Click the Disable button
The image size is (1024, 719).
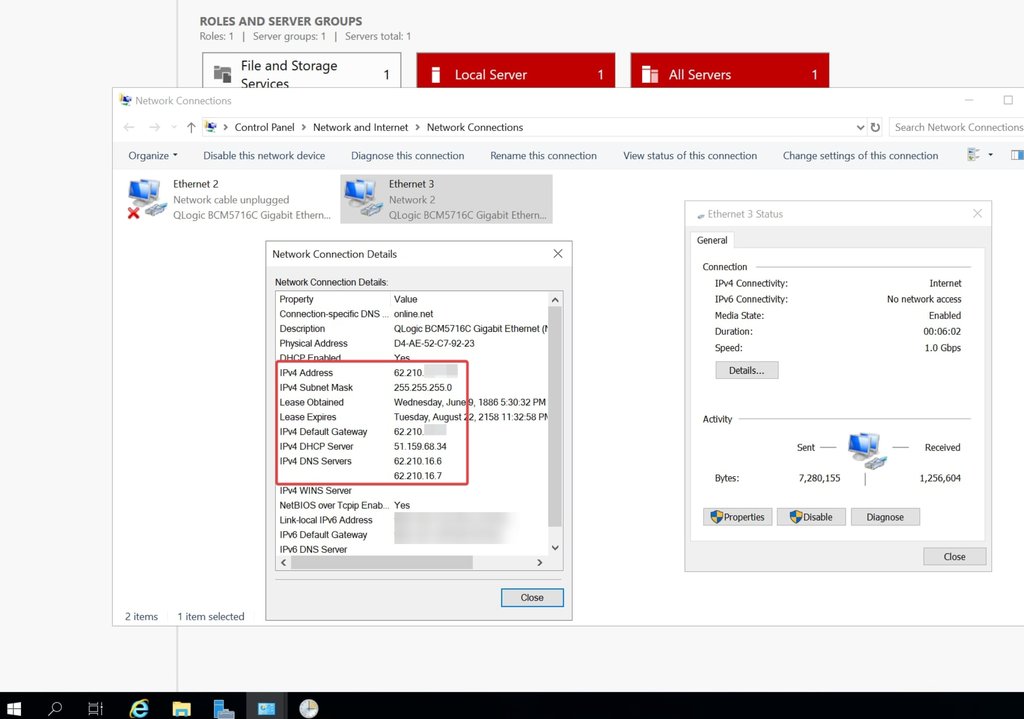(x=811, y=517)
